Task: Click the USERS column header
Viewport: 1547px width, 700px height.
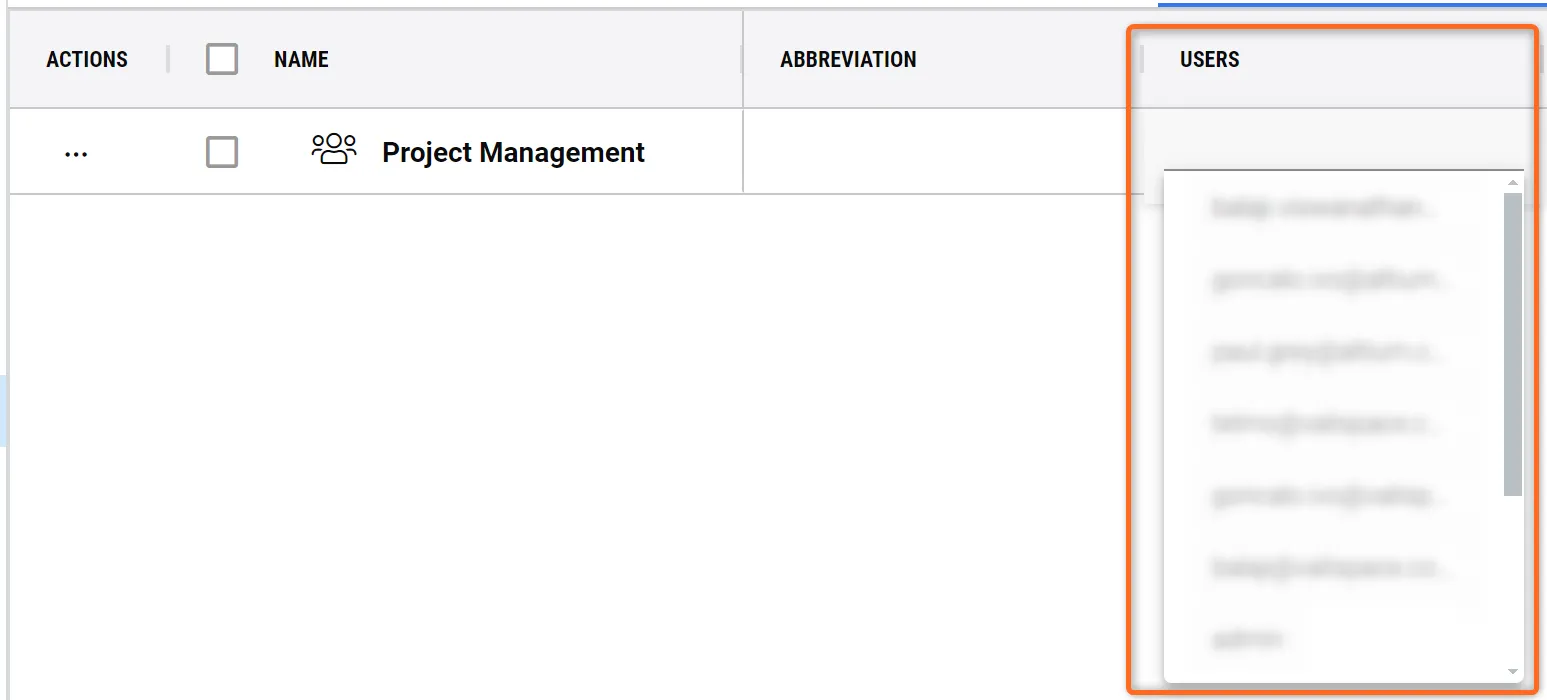Action: [x=1209, y=60]
